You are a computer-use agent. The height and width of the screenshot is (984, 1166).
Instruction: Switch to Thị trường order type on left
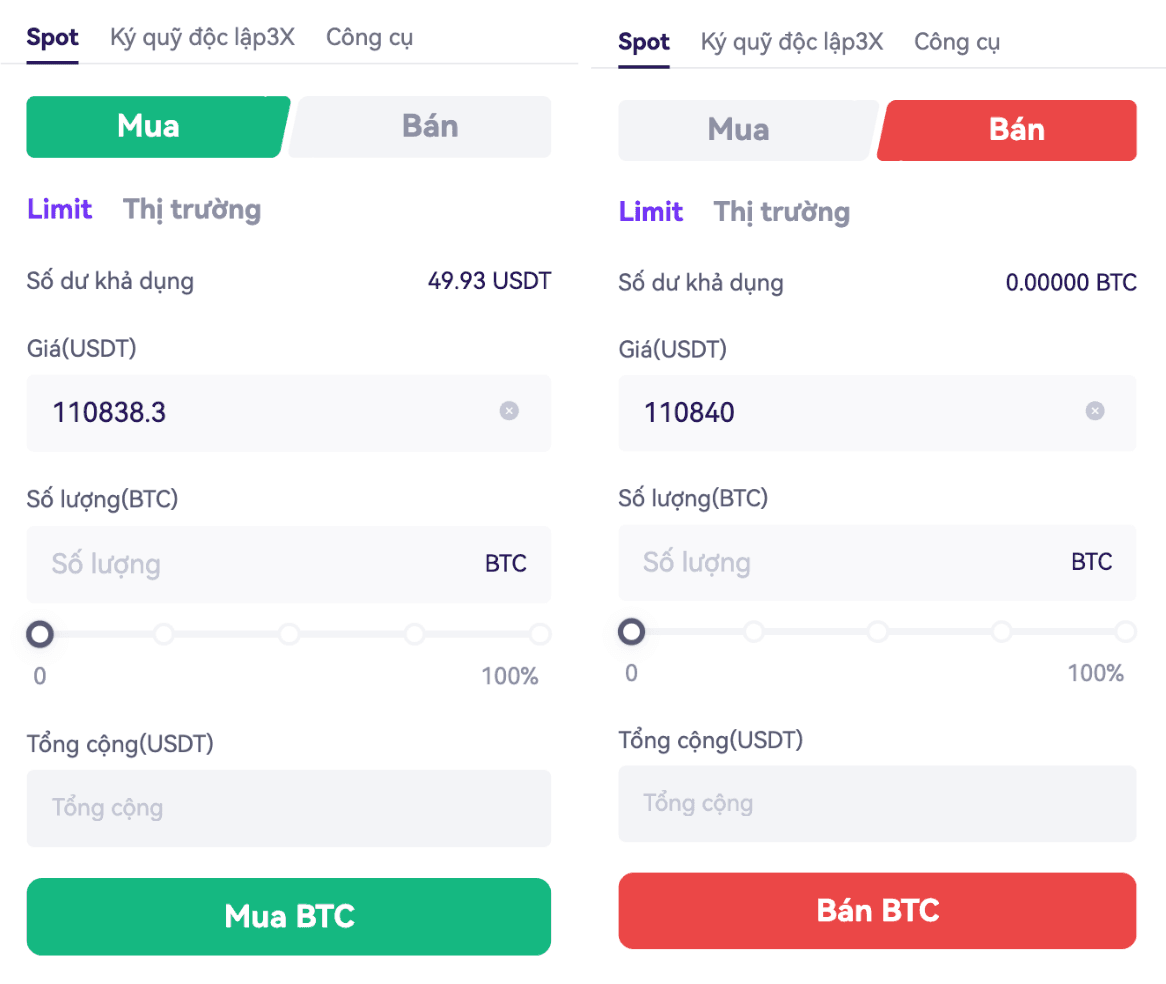[x=192, y=210]
